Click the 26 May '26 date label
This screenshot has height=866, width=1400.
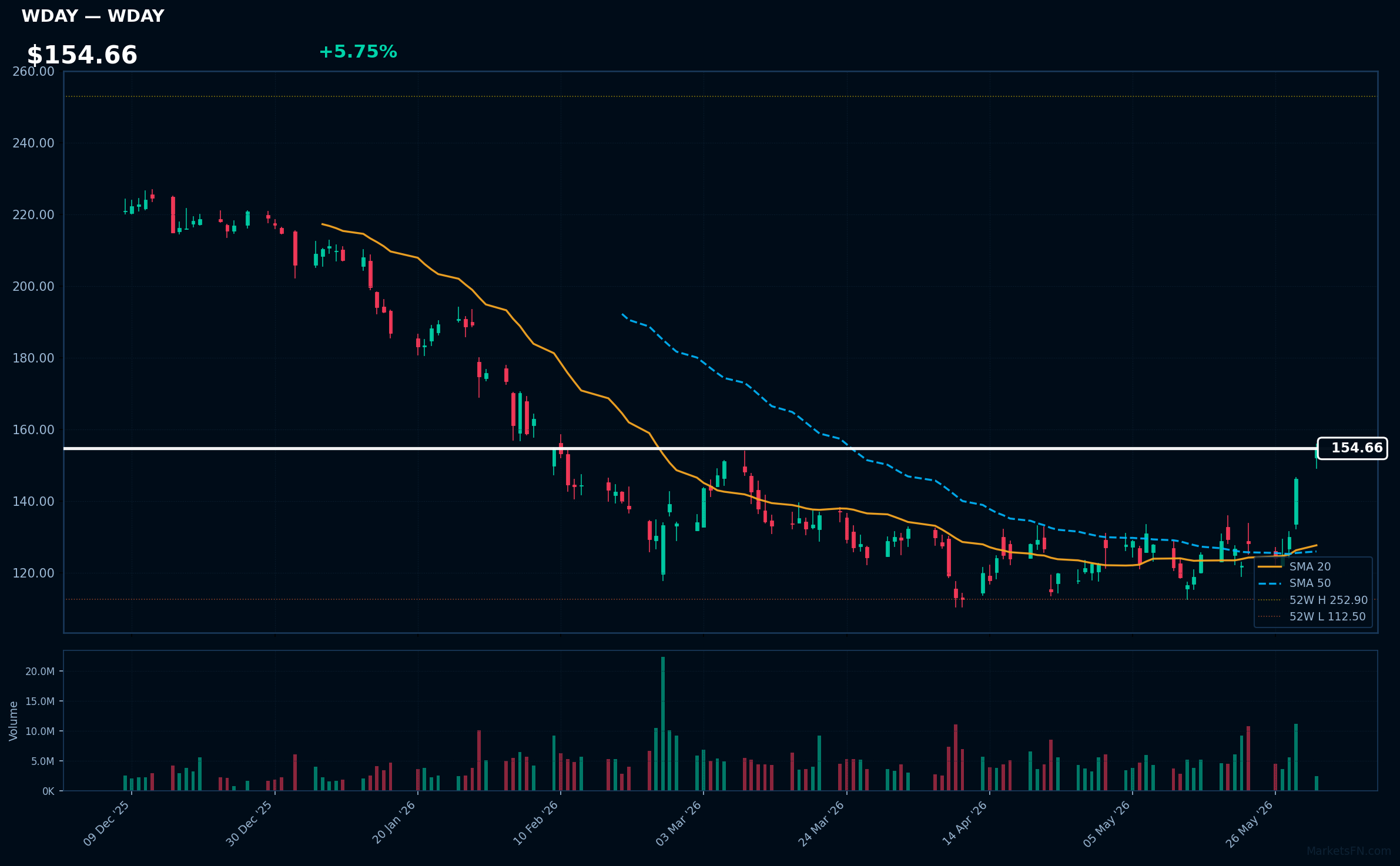point(1250,824)
